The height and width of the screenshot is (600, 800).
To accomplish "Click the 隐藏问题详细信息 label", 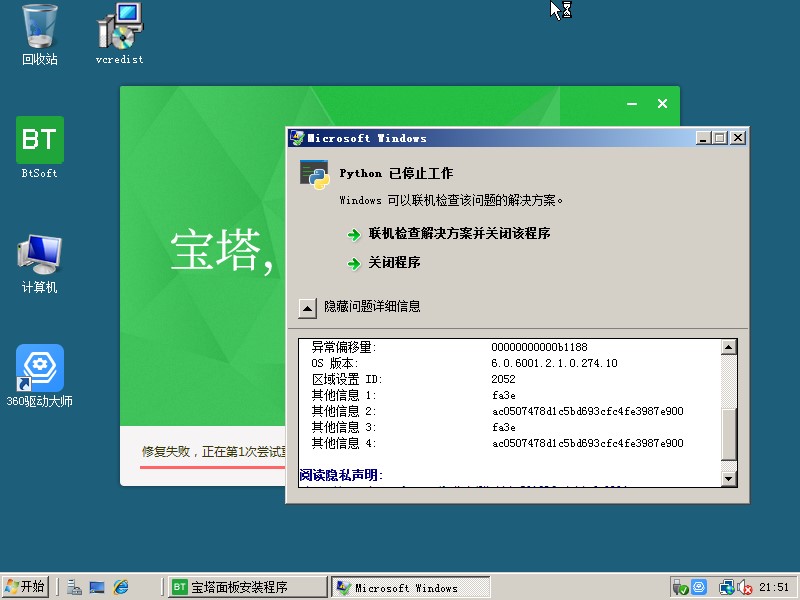I will (x=372, y=306).
